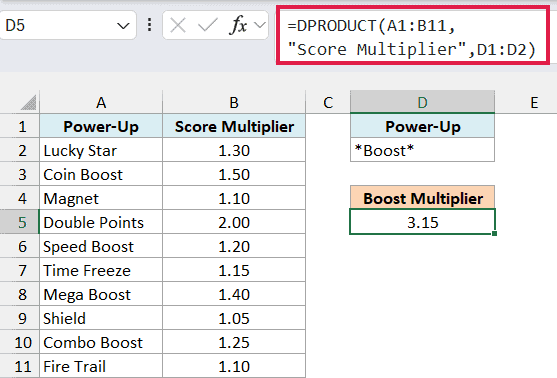Click the Coin Boost cell
Viewport: 557px width, 378px height.
pyautogui.click(x=101, y=174)
